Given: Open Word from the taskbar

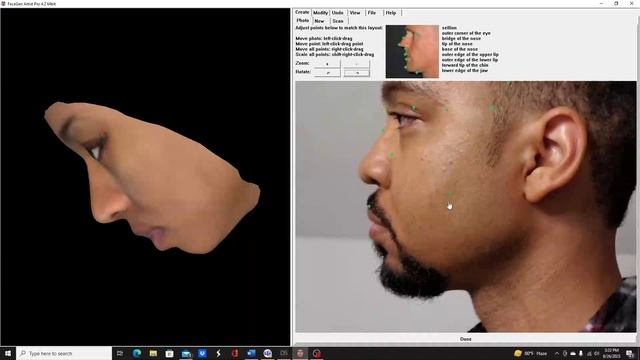Looking at the screenshot, I should click(x=251, y=353).
